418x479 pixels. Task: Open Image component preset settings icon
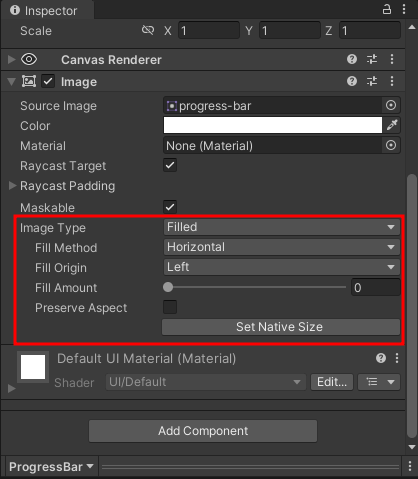click(372, 81)
